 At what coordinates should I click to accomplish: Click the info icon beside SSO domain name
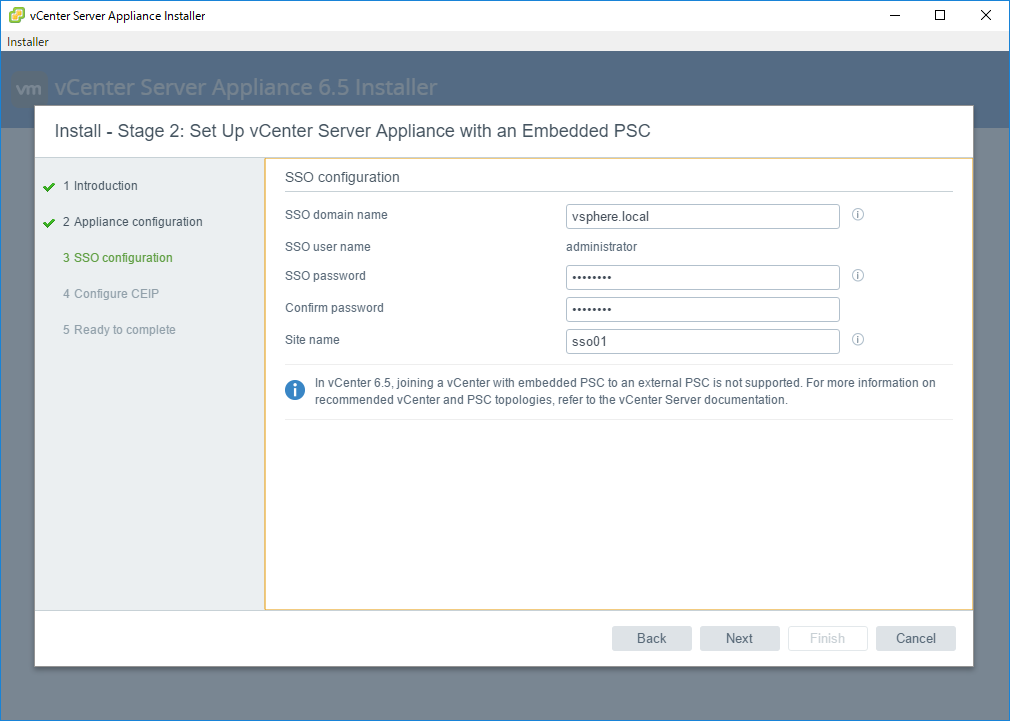click(x=857, y=215)
